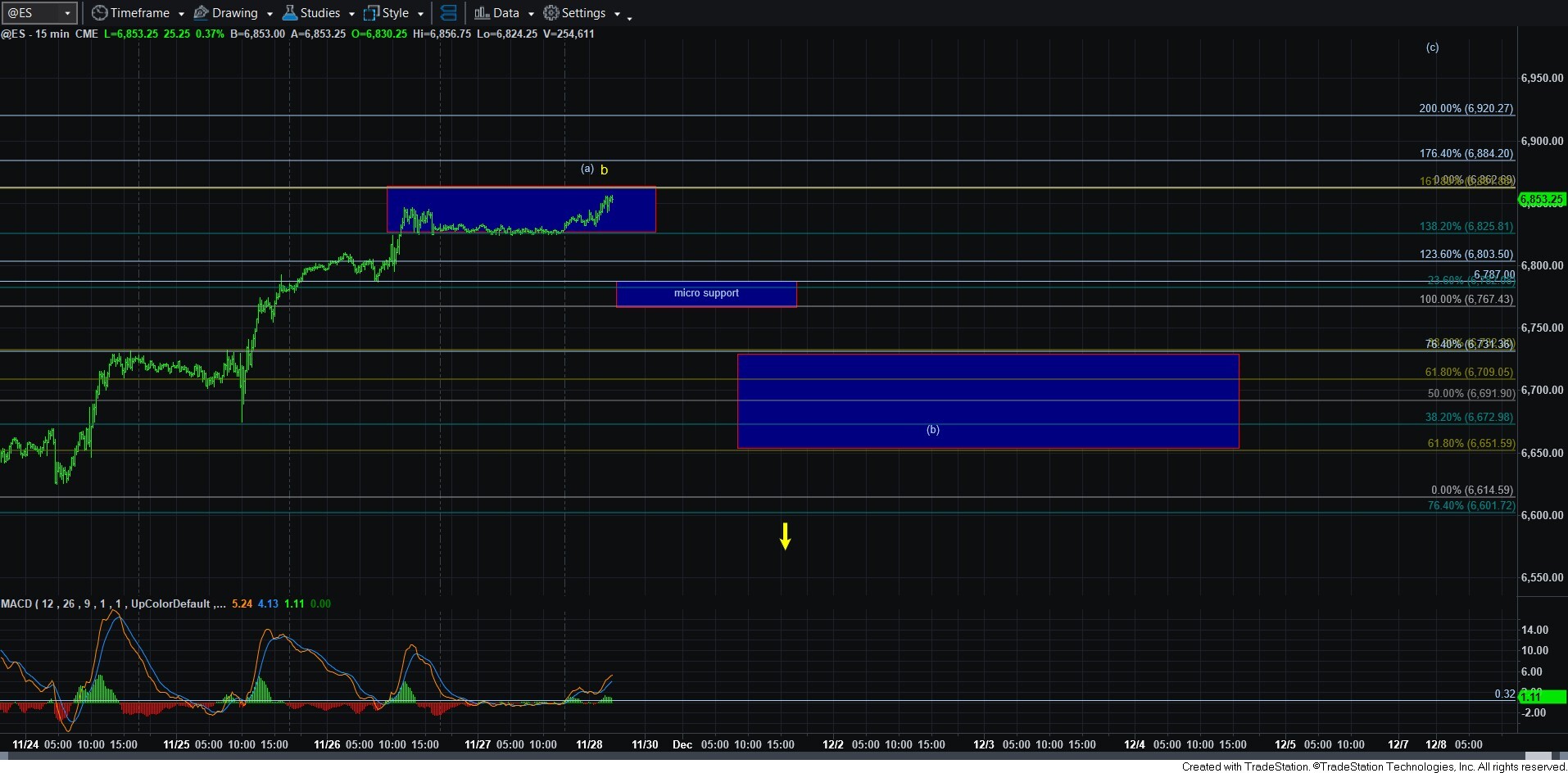Click the 6,853.25 current price marker
The width and height of the screenshot is (1568, 773).
pyautogui.click(x=1541, y=200)
